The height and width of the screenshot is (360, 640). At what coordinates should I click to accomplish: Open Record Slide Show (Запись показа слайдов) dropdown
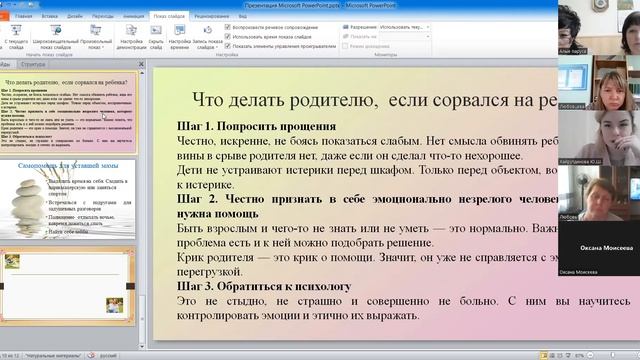207,37
